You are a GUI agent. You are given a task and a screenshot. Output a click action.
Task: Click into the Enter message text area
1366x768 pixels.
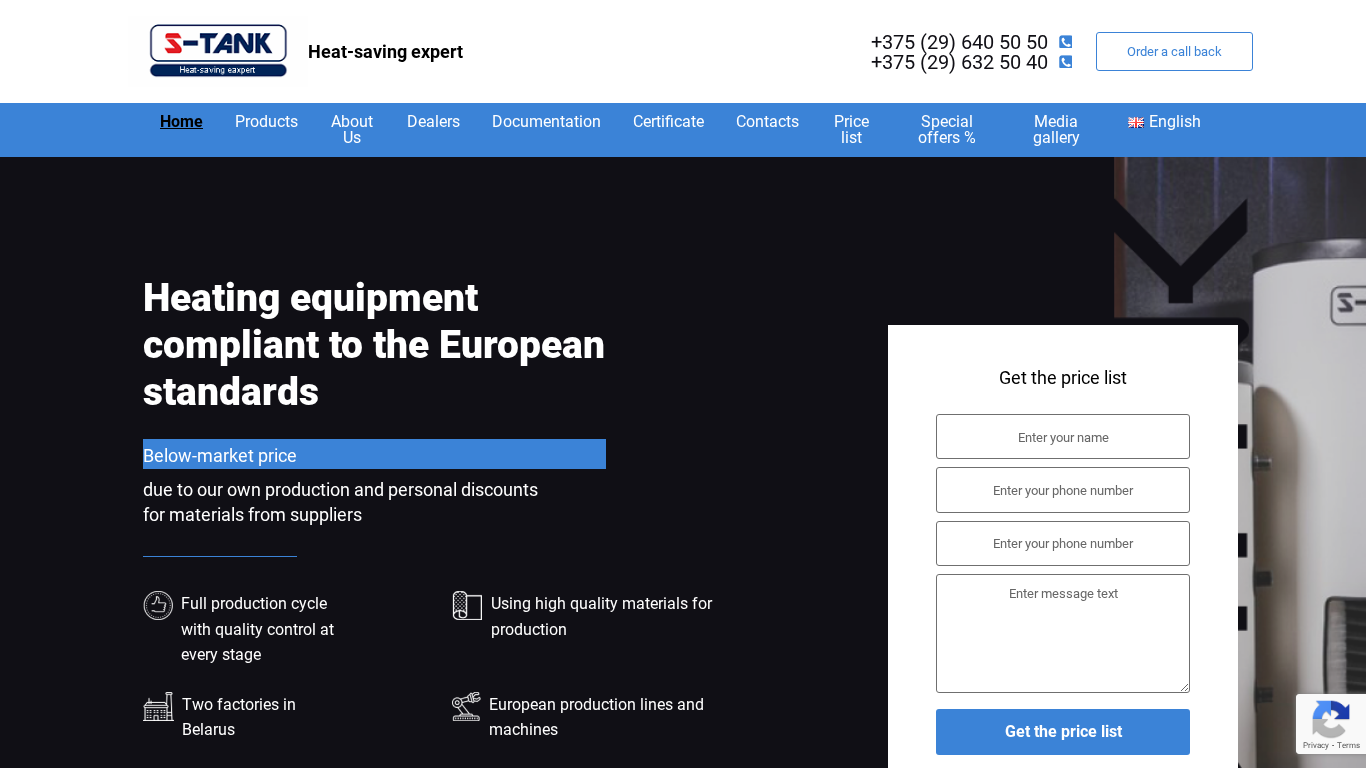[1063, 634]
